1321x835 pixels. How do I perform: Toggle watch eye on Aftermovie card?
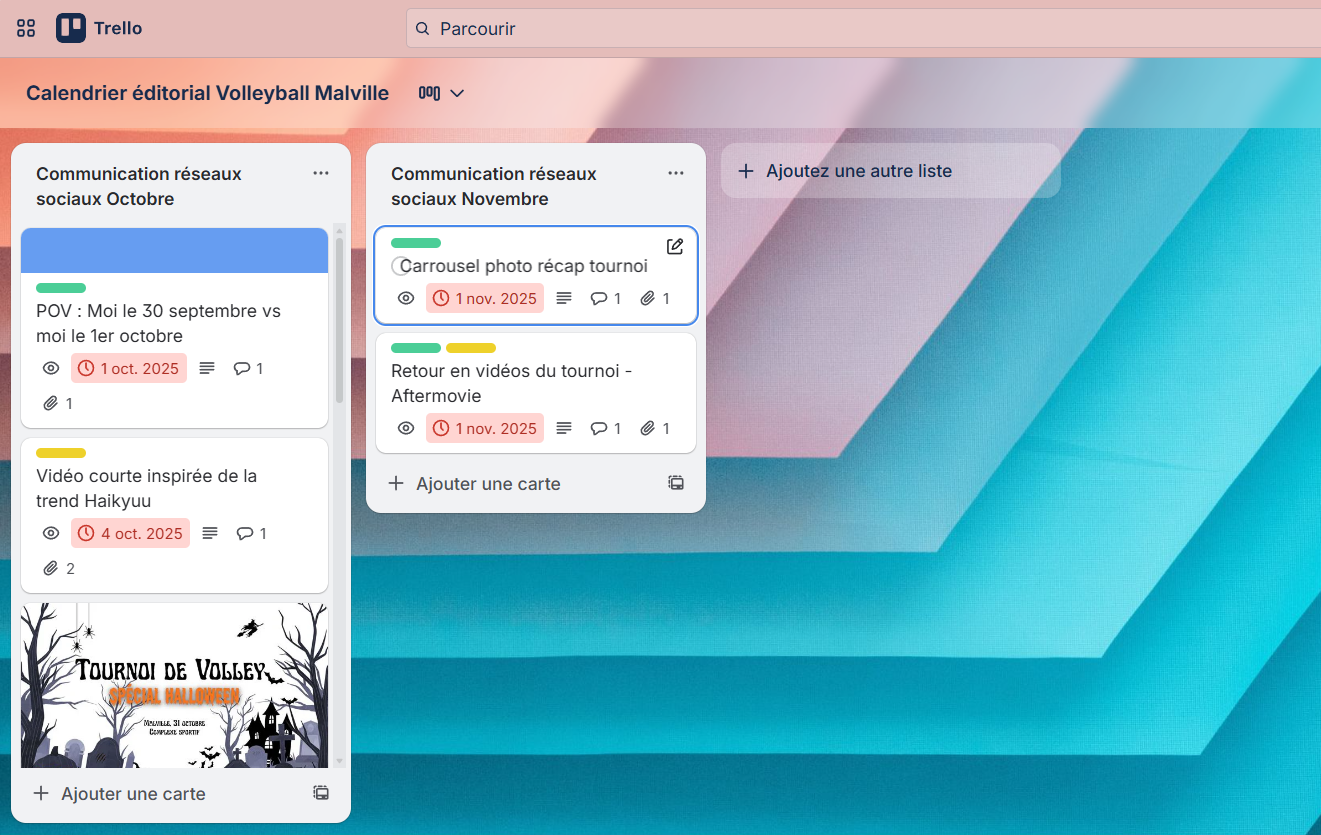[406, 428]
